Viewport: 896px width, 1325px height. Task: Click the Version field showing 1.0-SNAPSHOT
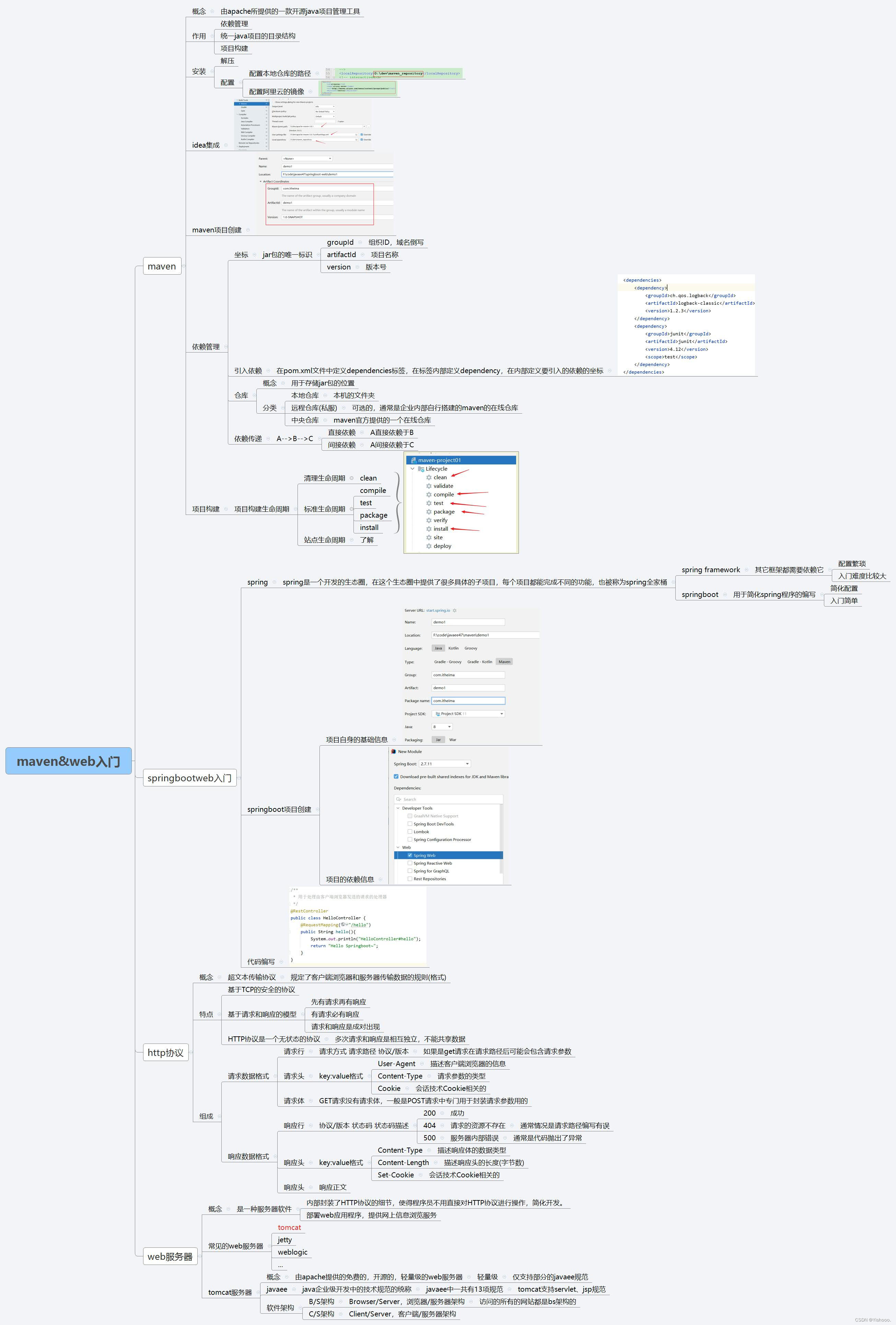pyautogui.click(x=337, y=217)
